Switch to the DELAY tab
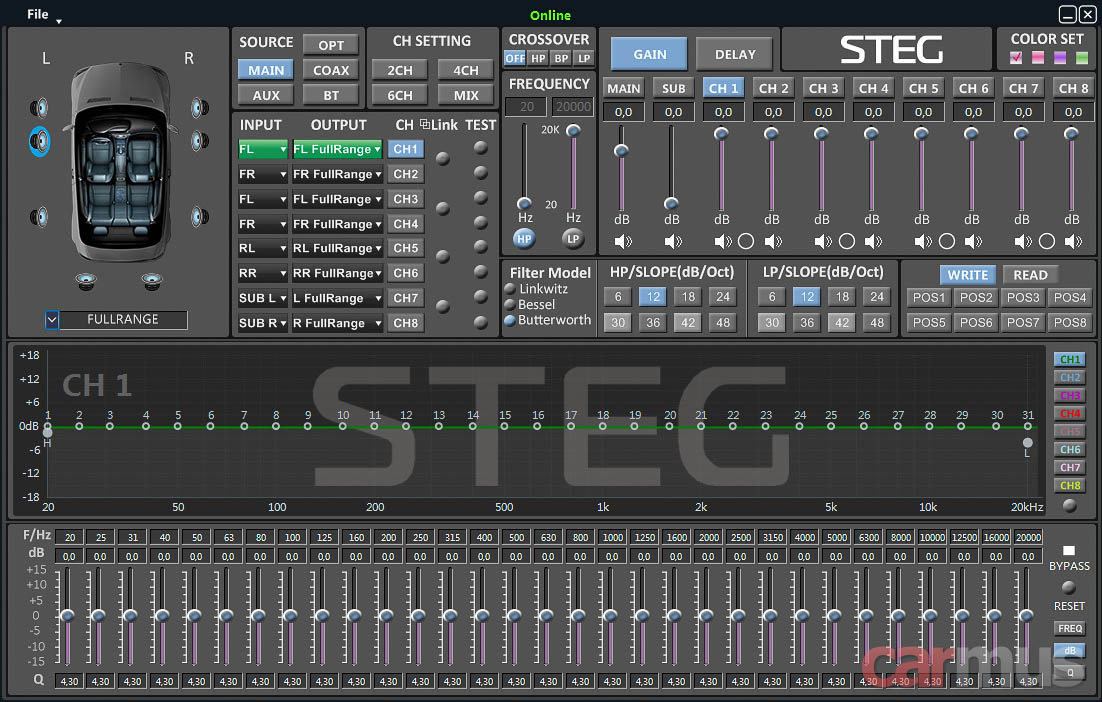 735,54
